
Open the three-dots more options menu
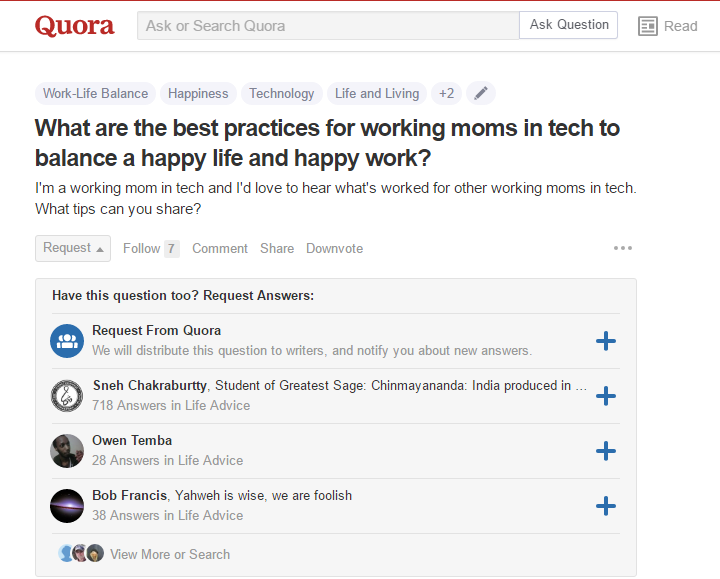(x=623, y=248)
